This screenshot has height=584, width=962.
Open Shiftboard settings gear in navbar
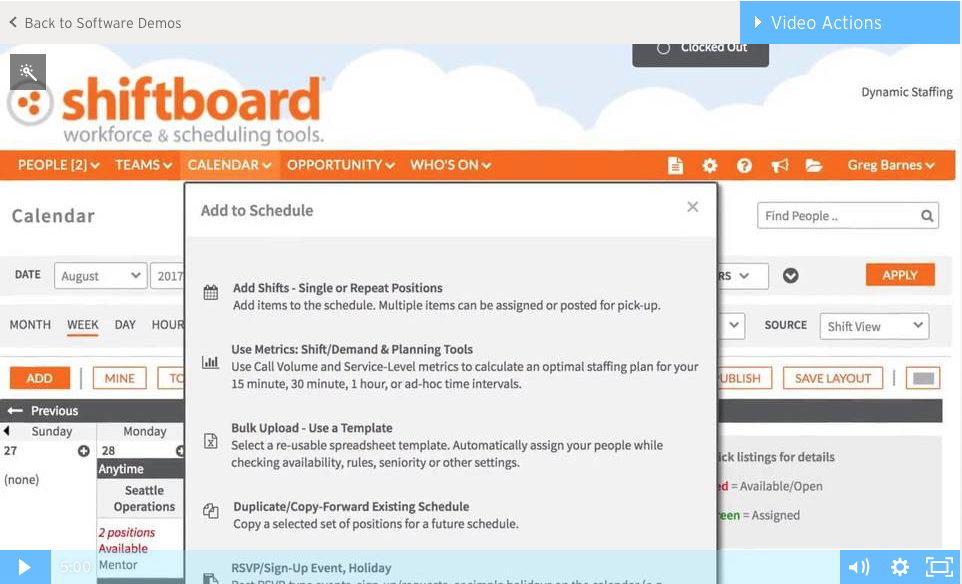tap(710, 165)
